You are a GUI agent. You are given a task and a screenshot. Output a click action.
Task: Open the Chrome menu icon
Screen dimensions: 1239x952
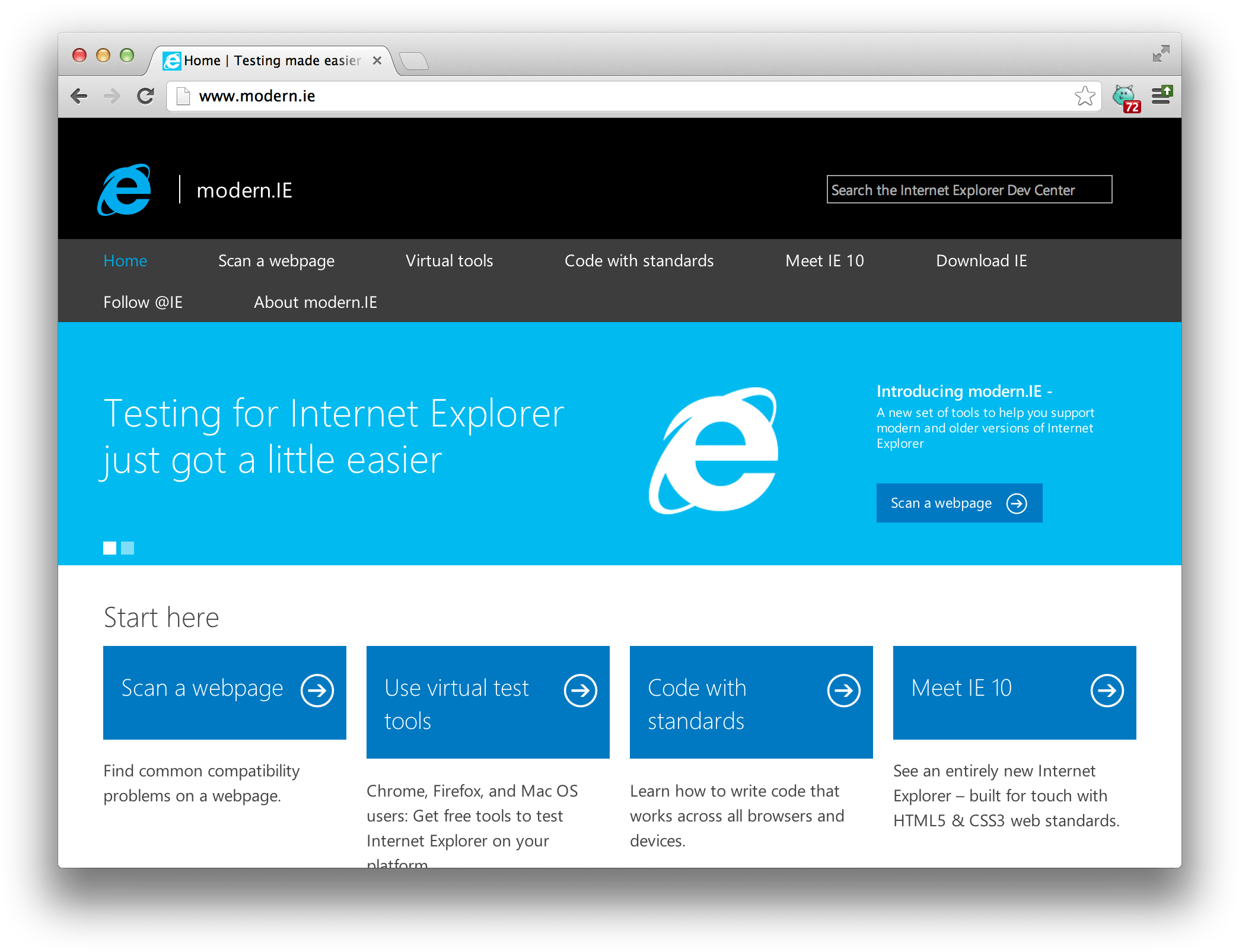click(1161, 96)
